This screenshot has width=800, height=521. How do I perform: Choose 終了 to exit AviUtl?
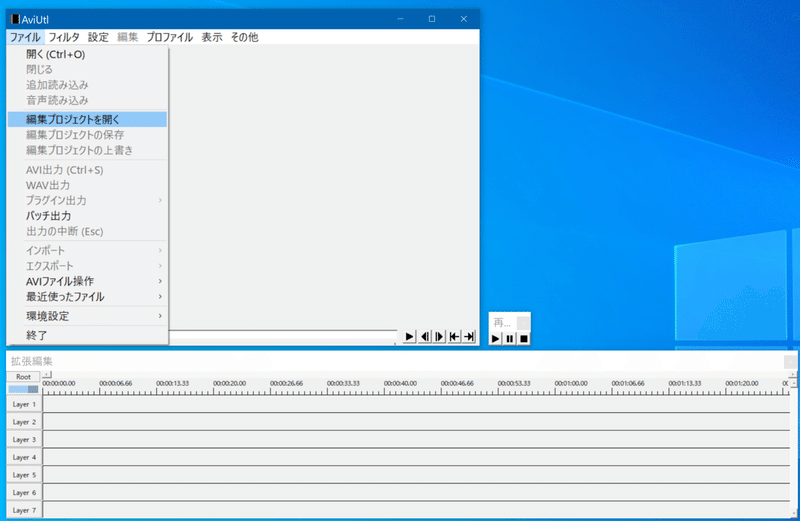[x=87, y=335]
